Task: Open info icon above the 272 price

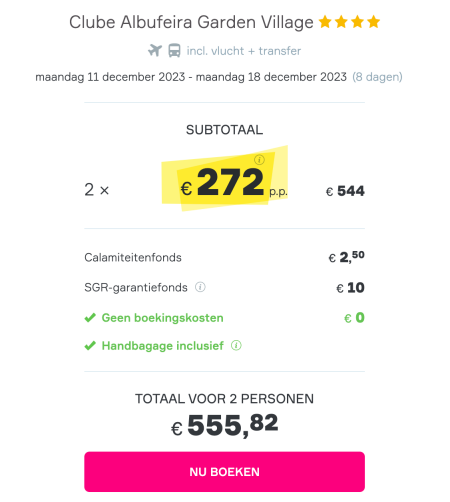Action: 259,160
